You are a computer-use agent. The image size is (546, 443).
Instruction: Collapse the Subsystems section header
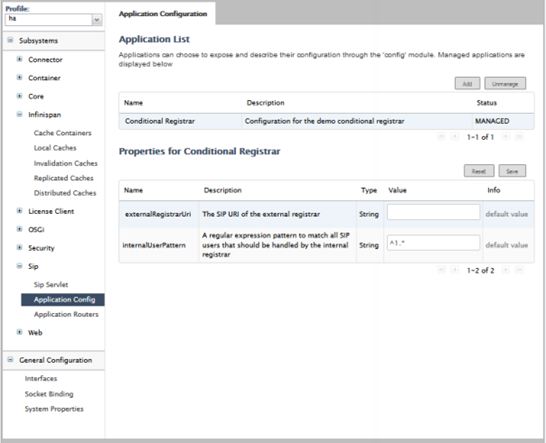10,40
